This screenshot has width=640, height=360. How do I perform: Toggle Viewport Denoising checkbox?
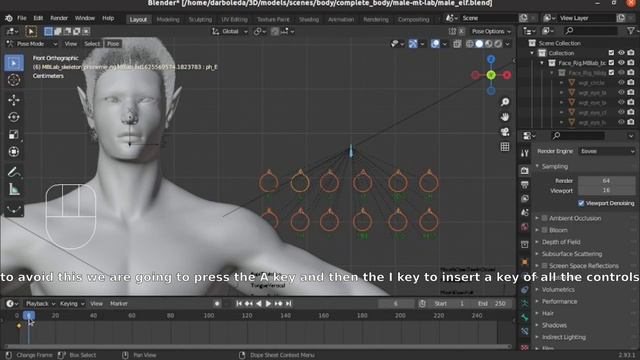point(581,203)
